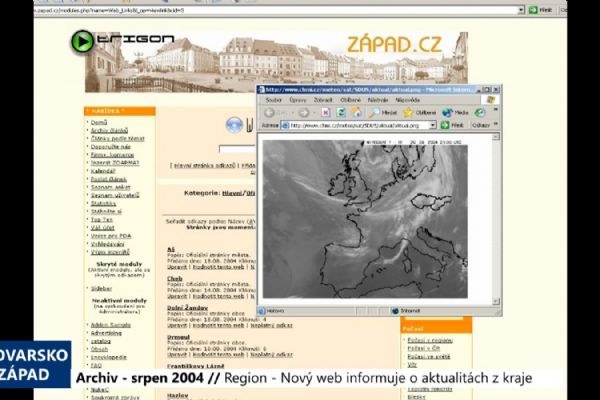Click the scroll down arrow in the popup window
The image size is (600, 400).
tap(496, 302)
